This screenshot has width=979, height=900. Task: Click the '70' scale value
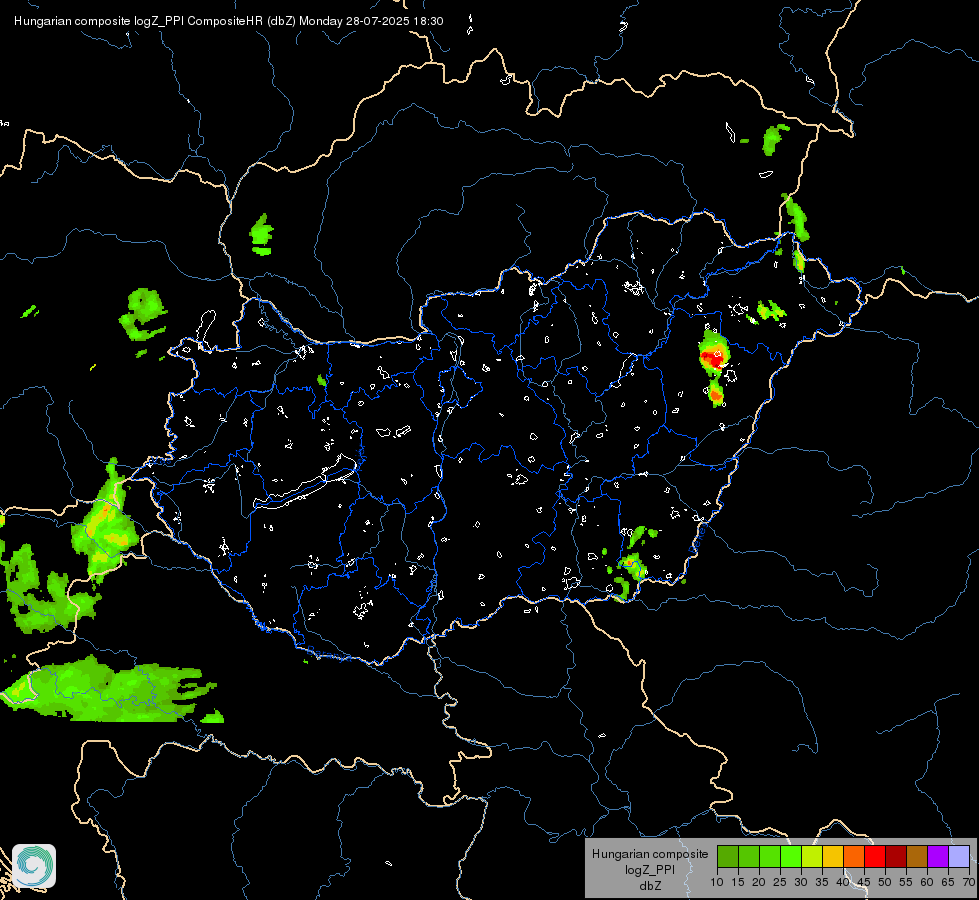(x=969, y=883)
